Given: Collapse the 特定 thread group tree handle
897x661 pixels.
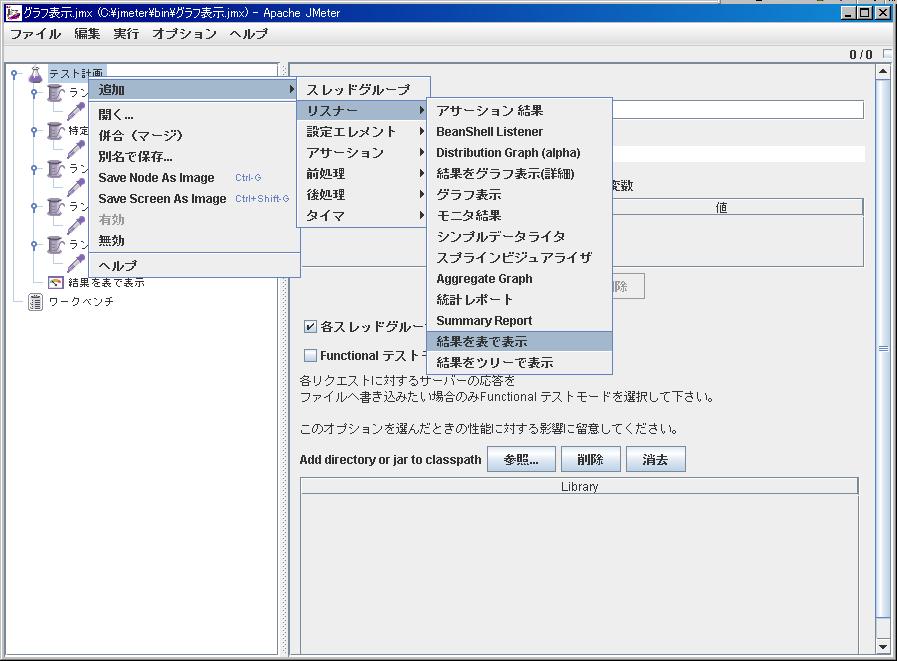Looking at the screenshot, I should 34,131.
